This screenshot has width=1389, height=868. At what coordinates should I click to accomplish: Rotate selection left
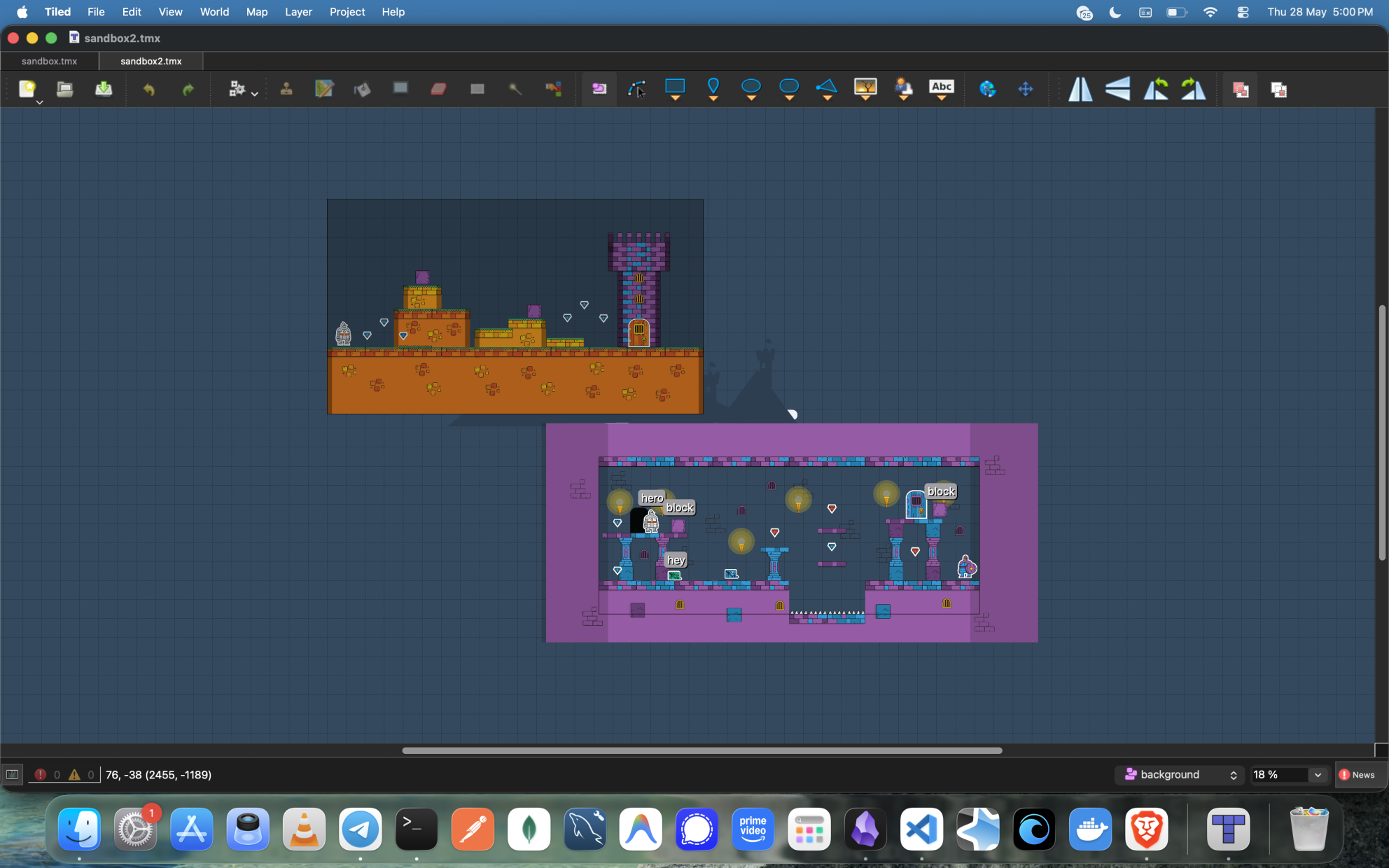pos(1156,89)
